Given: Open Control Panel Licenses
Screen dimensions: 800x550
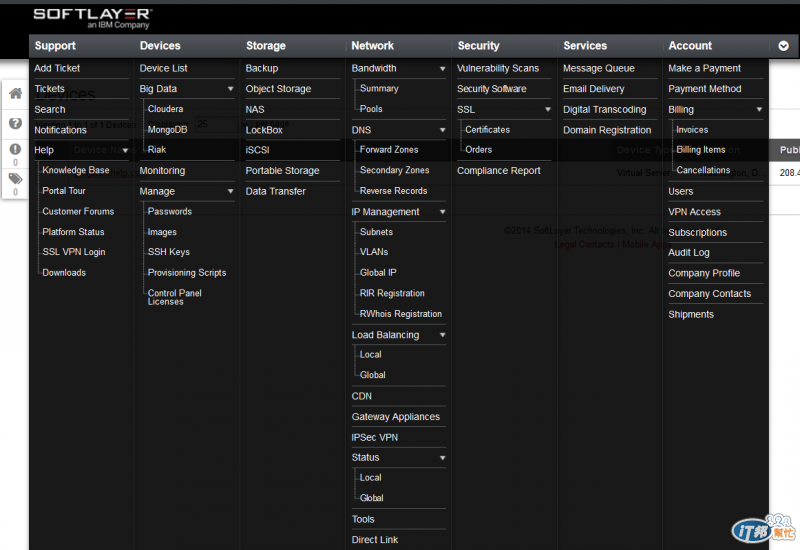Looking at the screenshot, I should [x=174, y=297].
